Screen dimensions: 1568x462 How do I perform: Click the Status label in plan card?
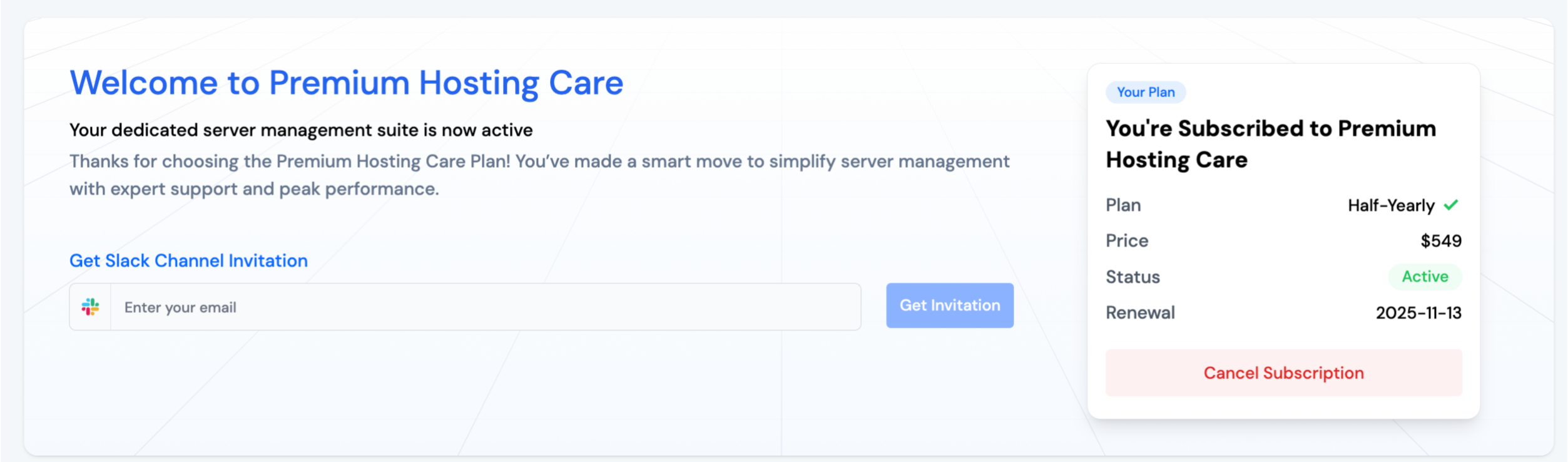(x=1133, y=277)
